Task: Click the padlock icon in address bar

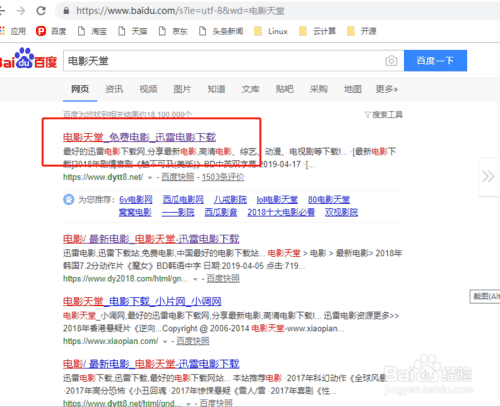Action: tap(66, 11)
